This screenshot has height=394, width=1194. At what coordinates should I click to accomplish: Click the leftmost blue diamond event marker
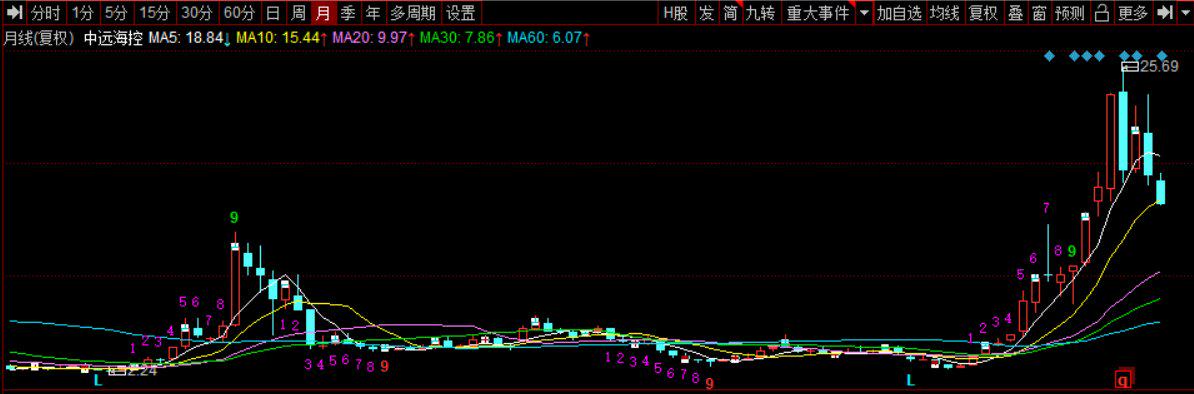click(1049, 56)
